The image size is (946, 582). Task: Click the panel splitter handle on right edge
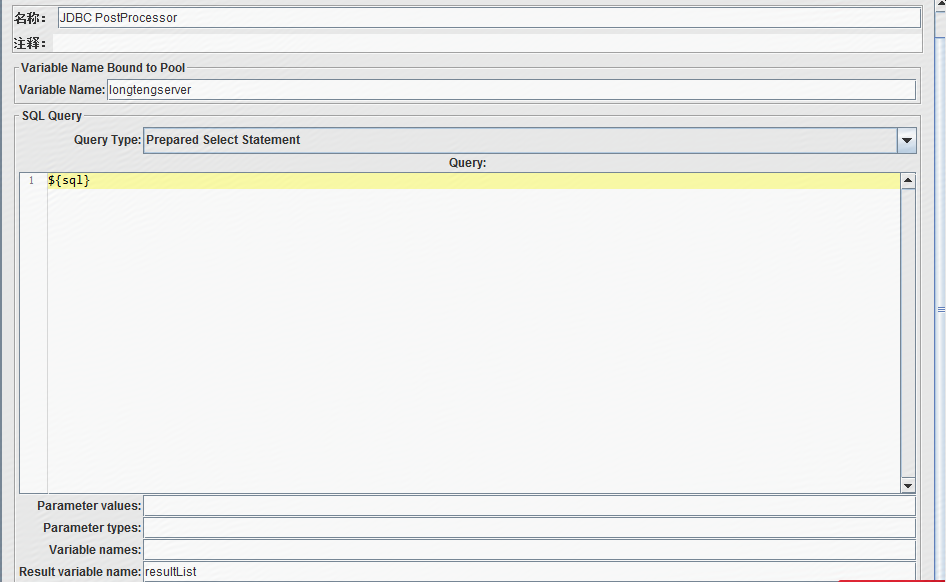941,309
